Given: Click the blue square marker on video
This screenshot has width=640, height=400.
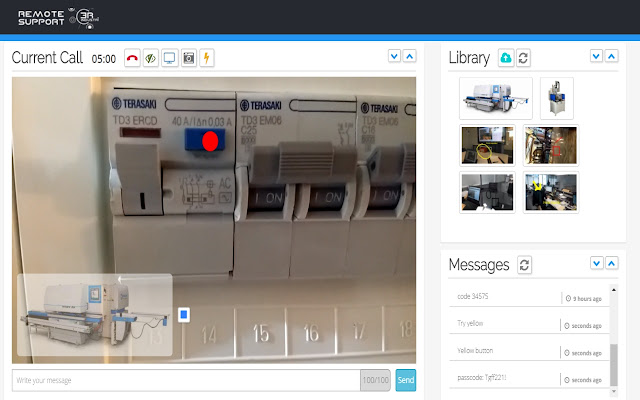Looking at the screenshot, I should [184, 315].
